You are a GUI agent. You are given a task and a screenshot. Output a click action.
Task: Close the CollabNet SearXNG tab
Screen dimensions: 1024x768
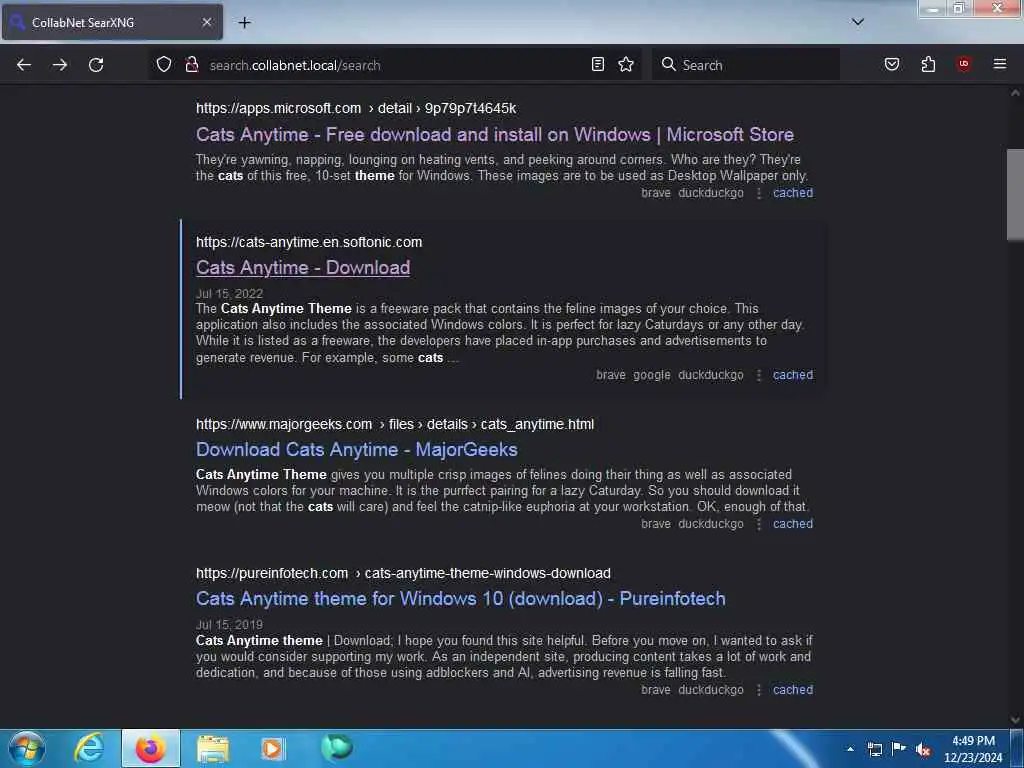[206, 22]
